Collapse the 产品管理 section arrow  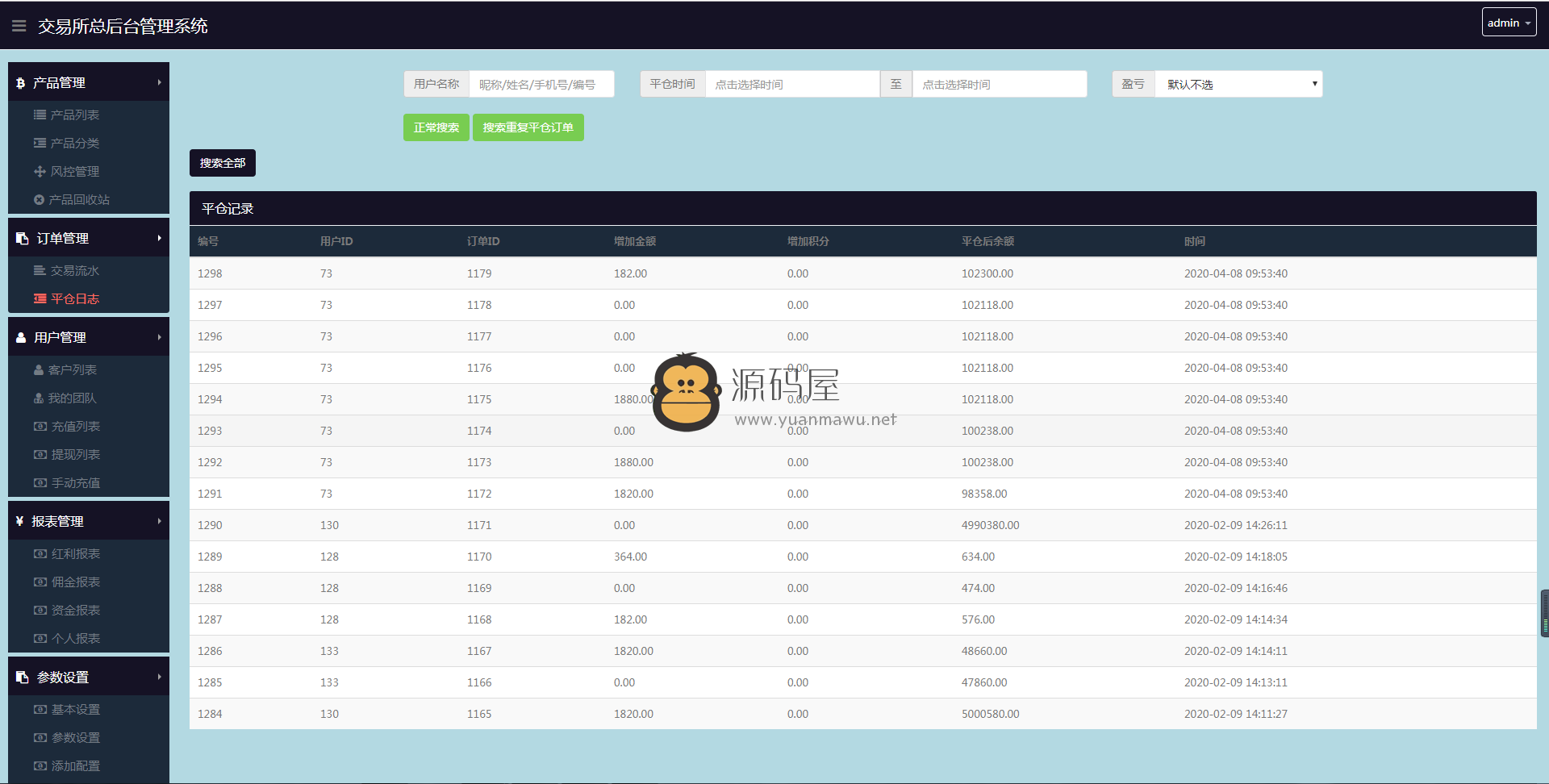pos(159,82)
